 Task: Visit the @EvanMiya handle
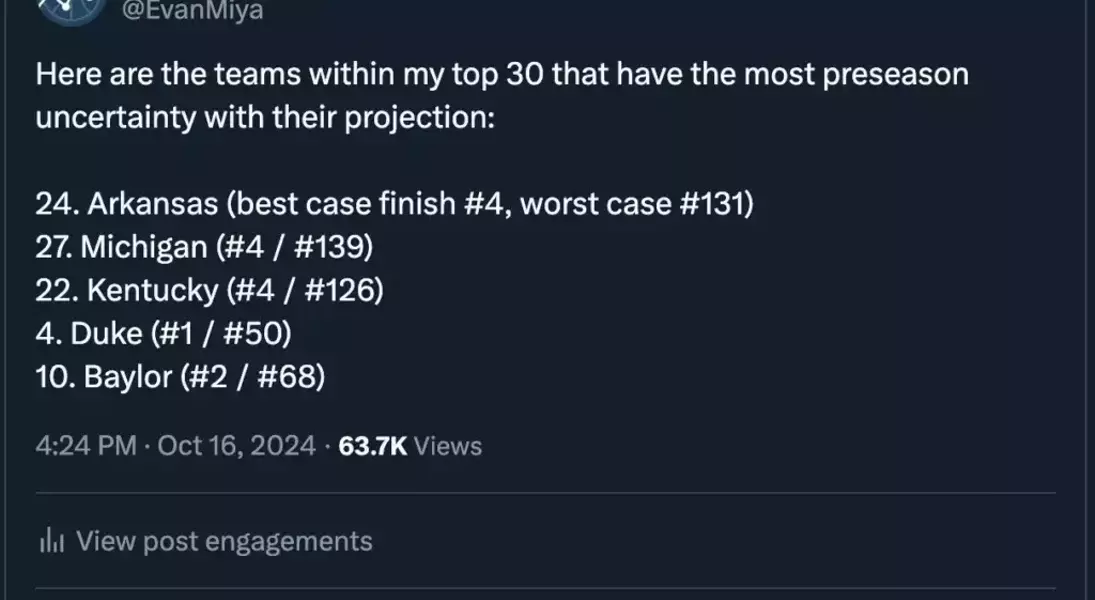coord(192,10)
